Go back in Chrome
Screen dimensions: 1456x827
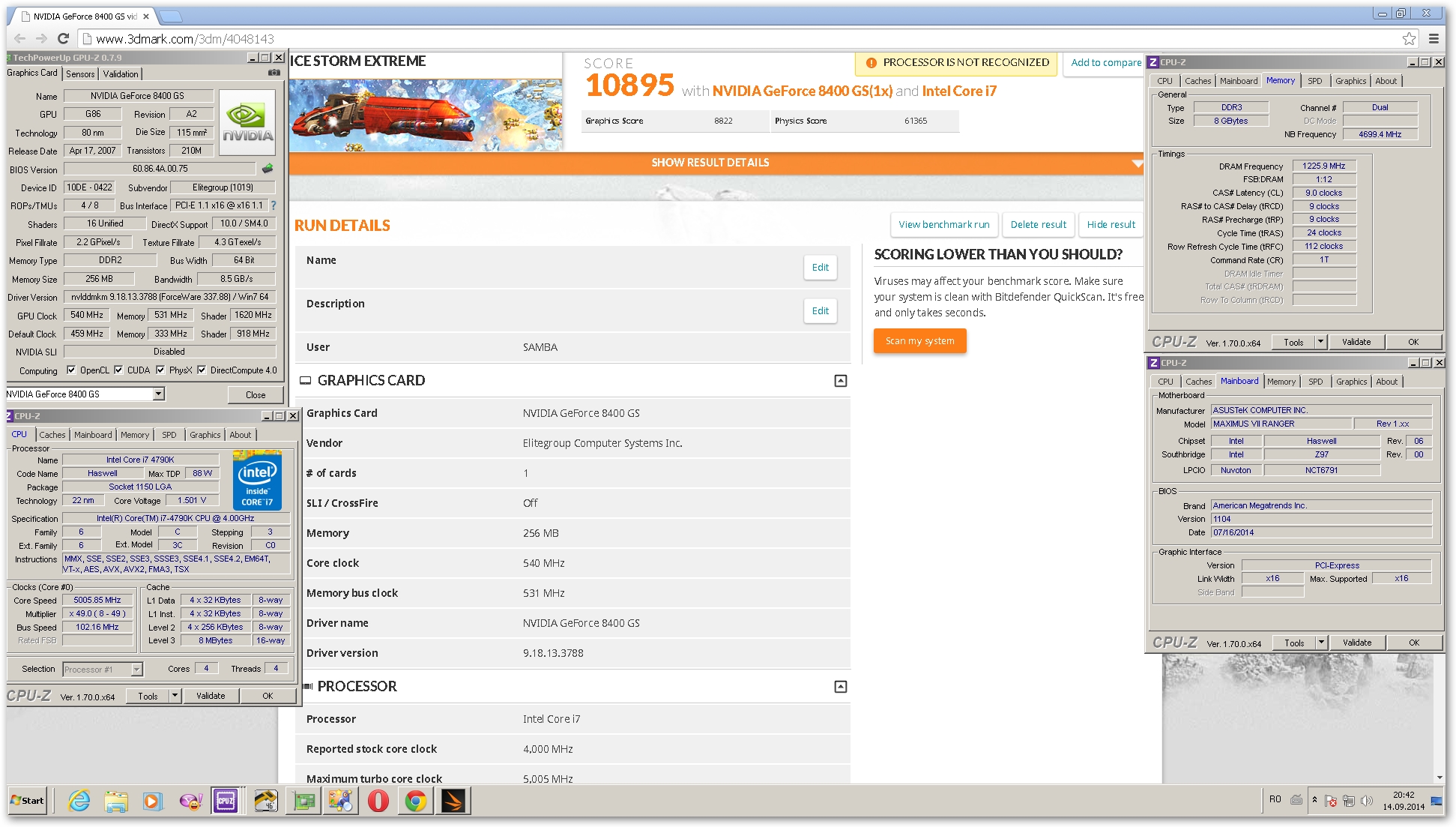tap(20, 38)
